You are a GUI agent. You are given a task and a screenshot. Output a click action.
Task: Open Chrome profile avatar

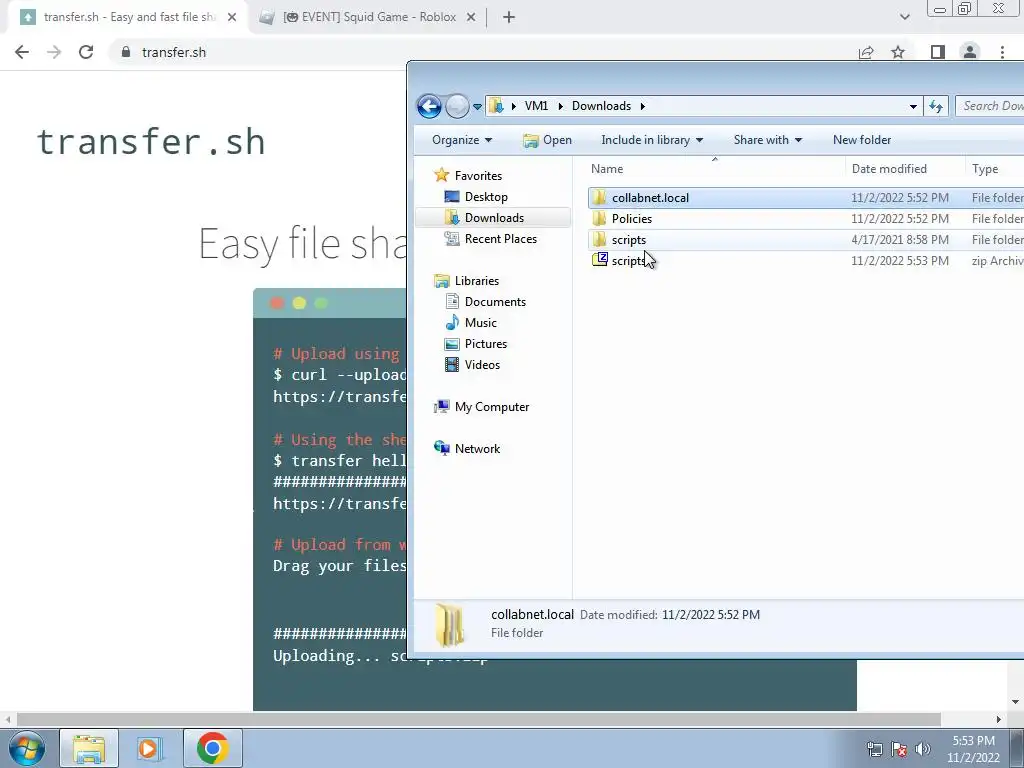970,52
